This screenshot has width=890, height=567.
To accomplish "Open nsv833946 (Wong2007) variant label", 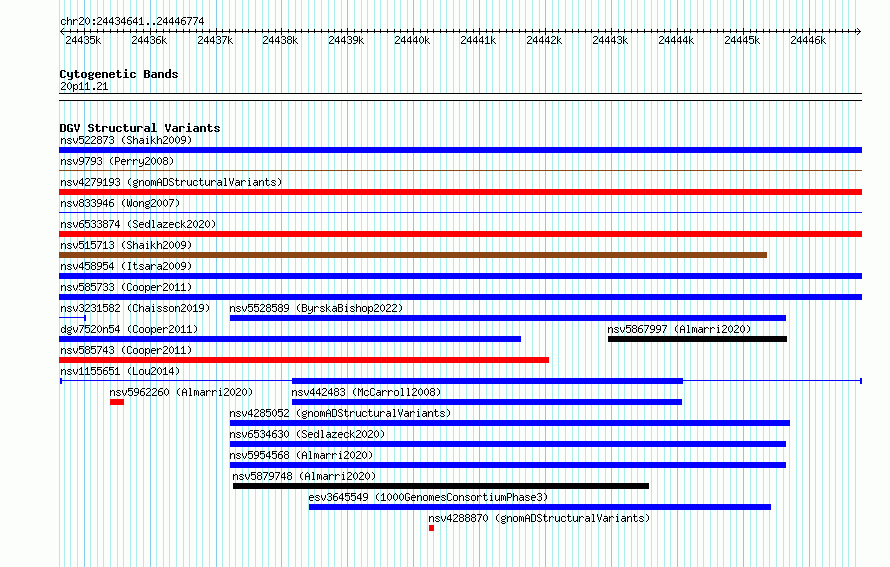I will click(120, 203).
